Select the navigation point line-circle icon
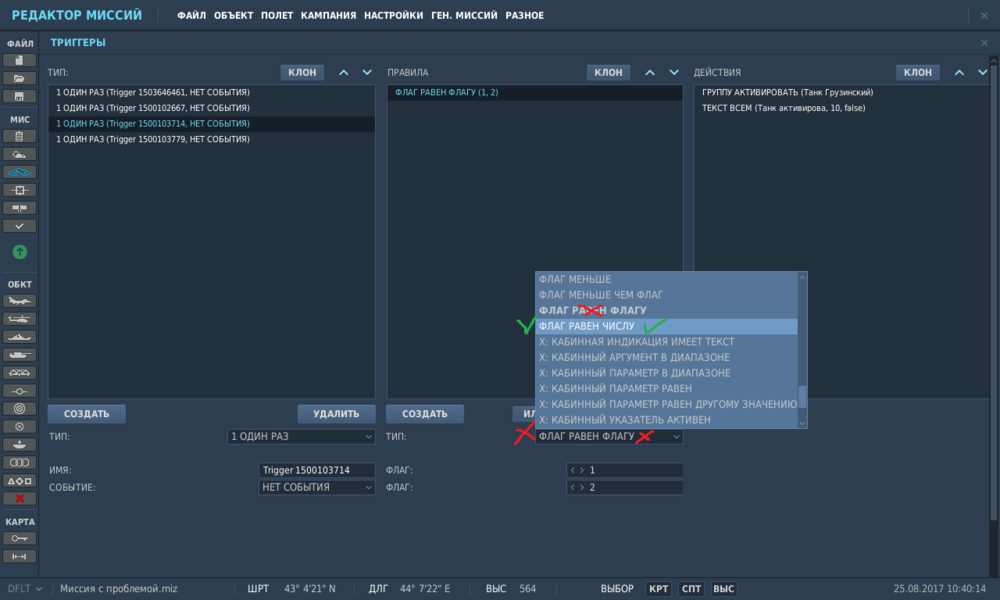 (x=19, y=391)
